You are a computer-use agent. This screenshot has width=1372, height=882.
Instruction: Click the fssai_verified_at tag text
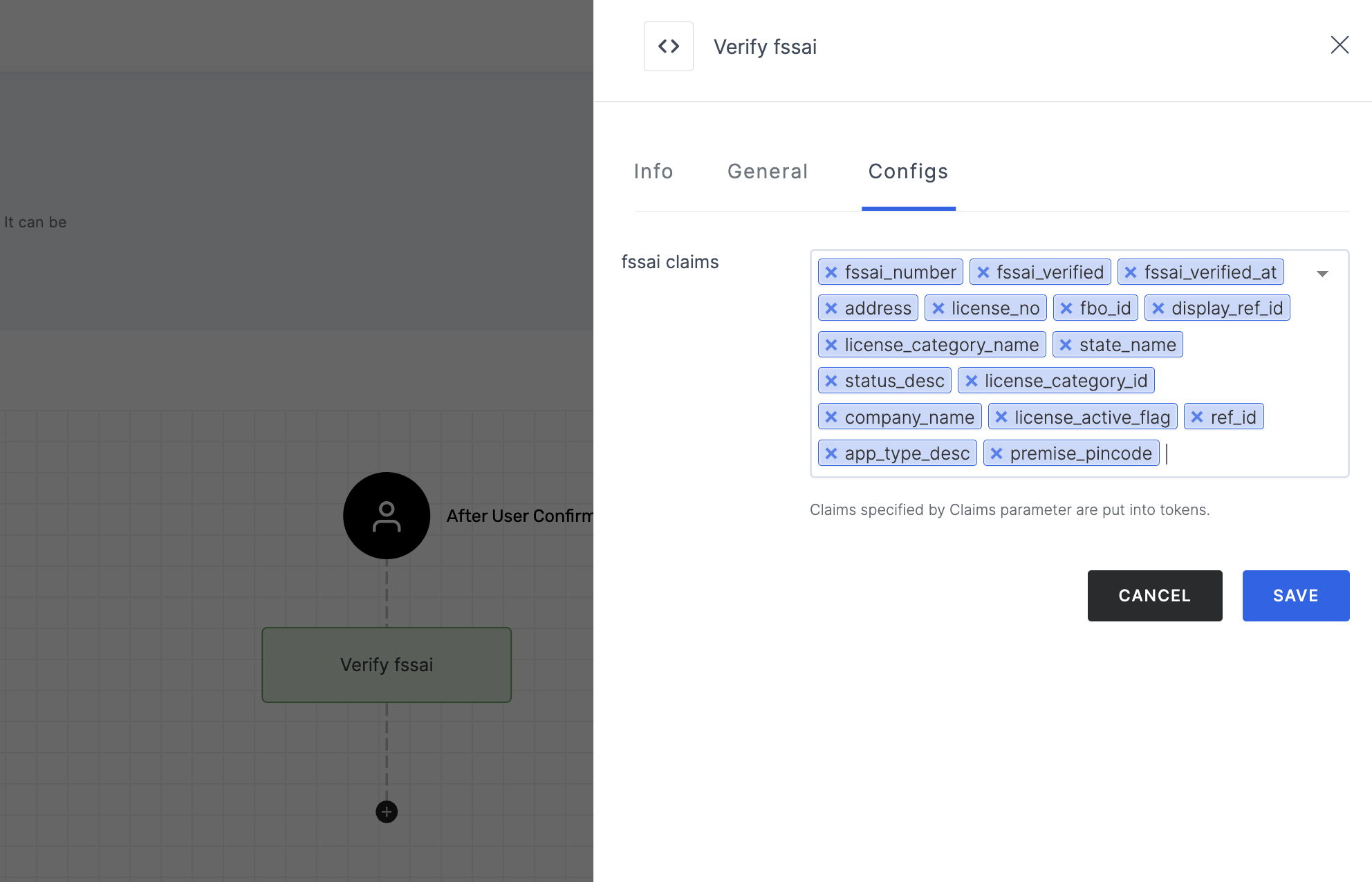(1211, 272)
